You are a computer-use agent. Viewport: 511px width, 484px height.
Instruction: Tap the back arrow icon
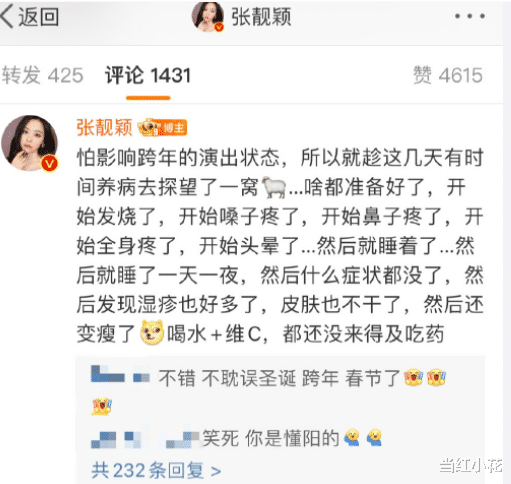(7, 17)
